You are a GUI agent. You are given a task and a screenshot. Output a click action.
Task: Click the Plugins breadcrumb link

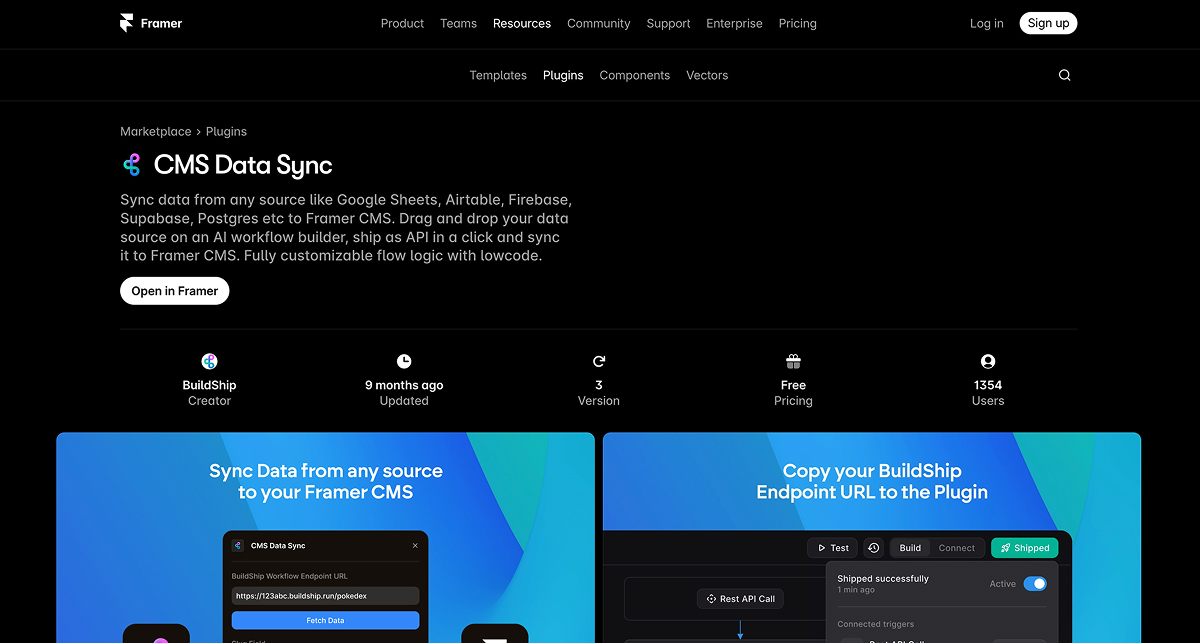226,131
